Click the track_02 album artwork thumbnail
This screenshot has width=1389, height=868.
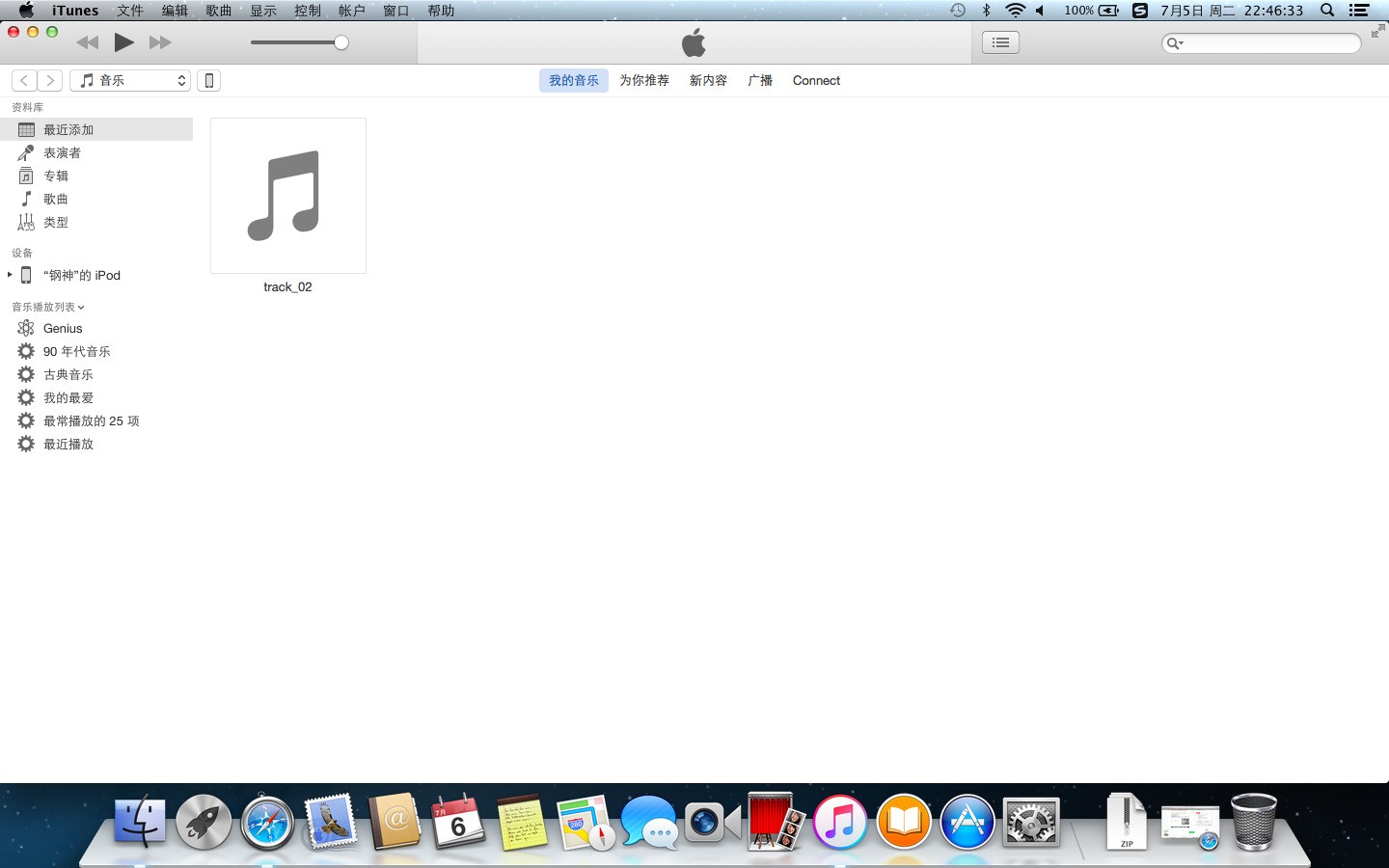pyautogui.click(x=288, y=196)
